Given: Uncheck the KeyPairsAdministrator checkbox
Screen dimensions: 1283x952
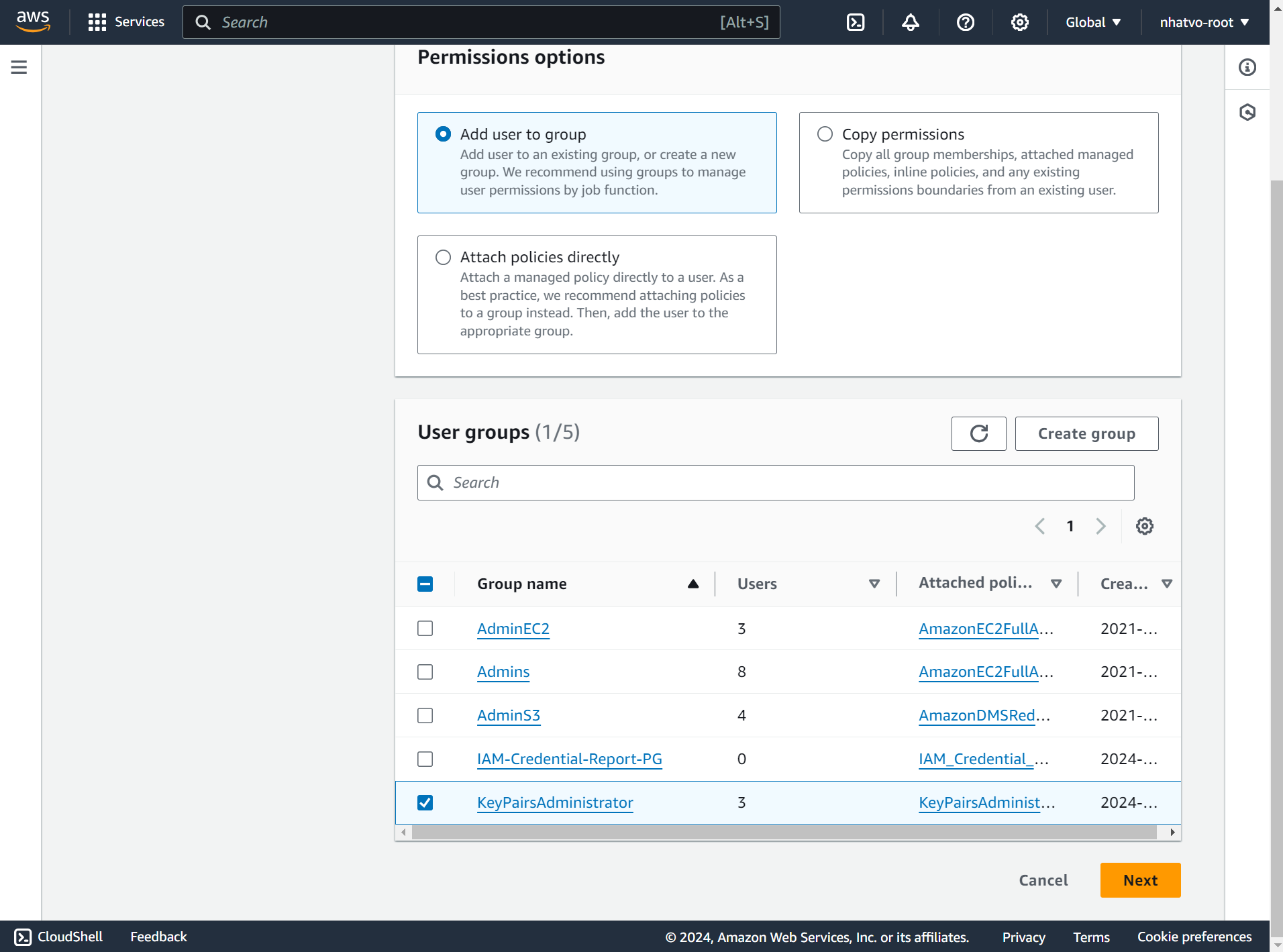Looking at the screenshot, I should pyautogui.click(x=425, y=802).
